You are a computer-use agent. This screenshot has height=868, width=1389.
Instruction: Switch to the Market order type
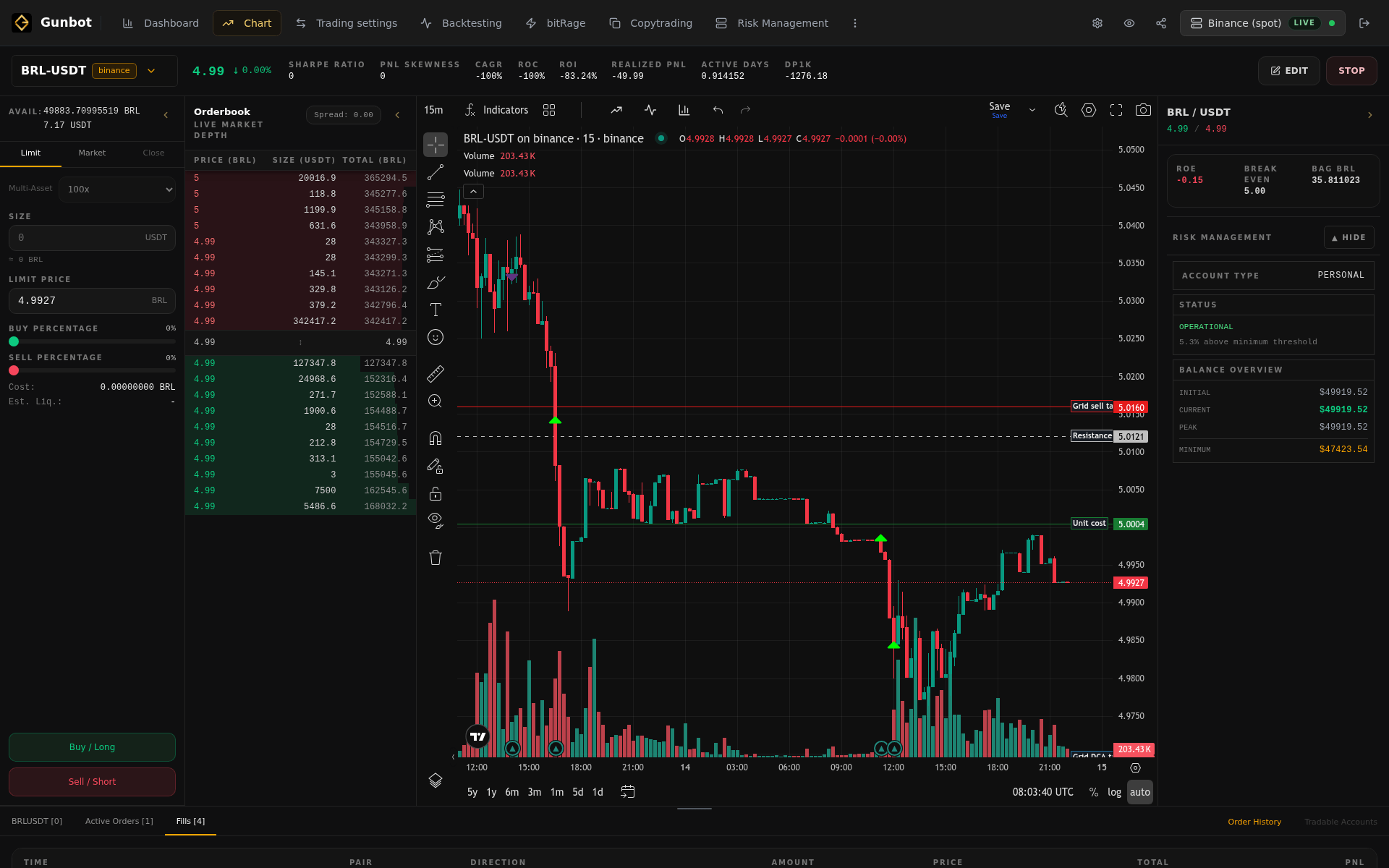coord(92,153)
